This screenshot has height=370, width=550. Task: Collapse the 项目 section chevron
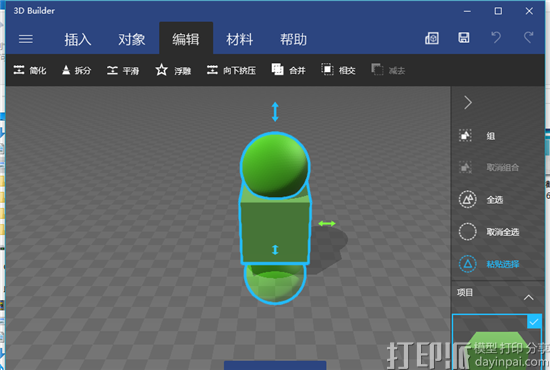tap(529, 297)
